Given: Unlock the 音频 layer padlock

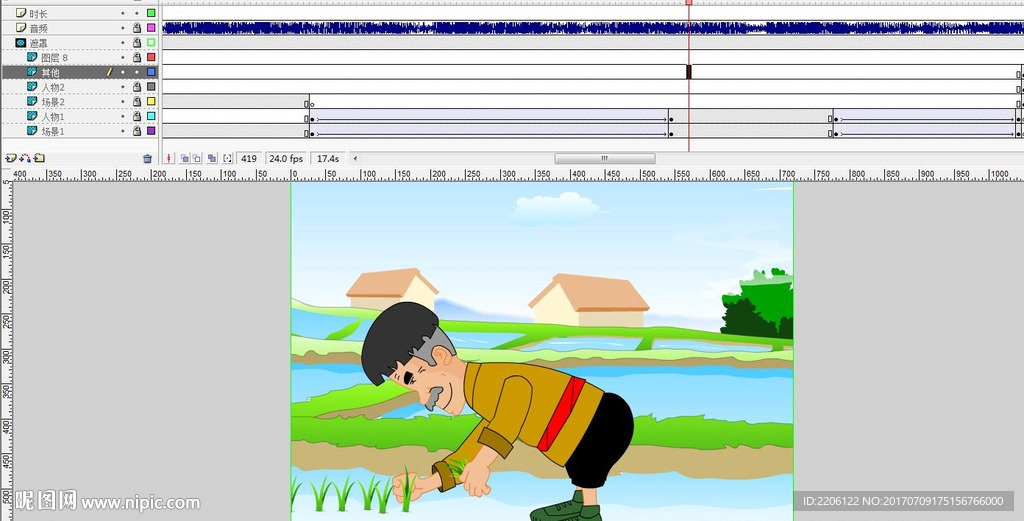Looking at the screenshot, I should coord(137,27).
